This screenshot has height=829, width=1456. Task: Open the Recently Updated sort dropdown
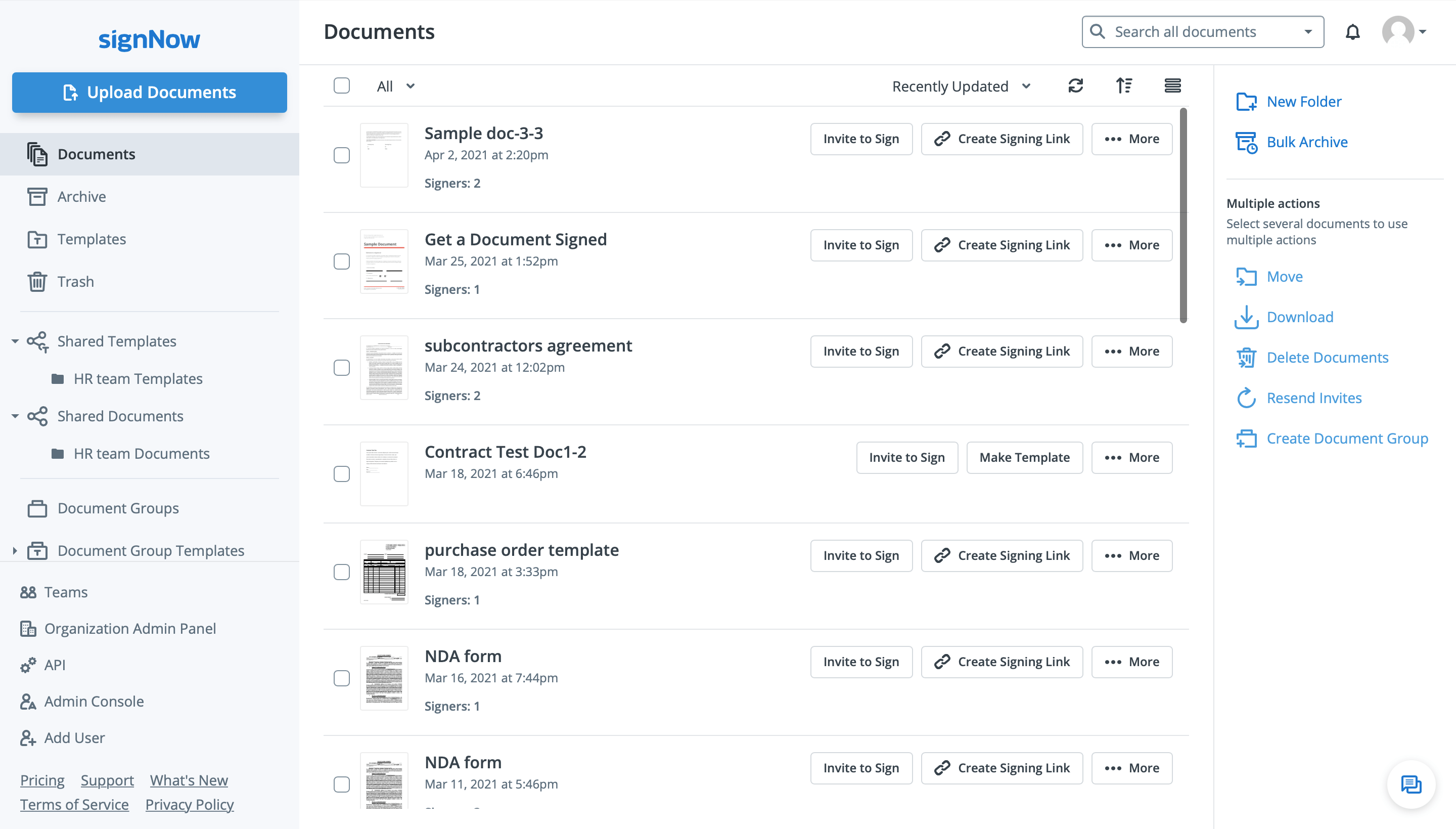tap(961, 86)
